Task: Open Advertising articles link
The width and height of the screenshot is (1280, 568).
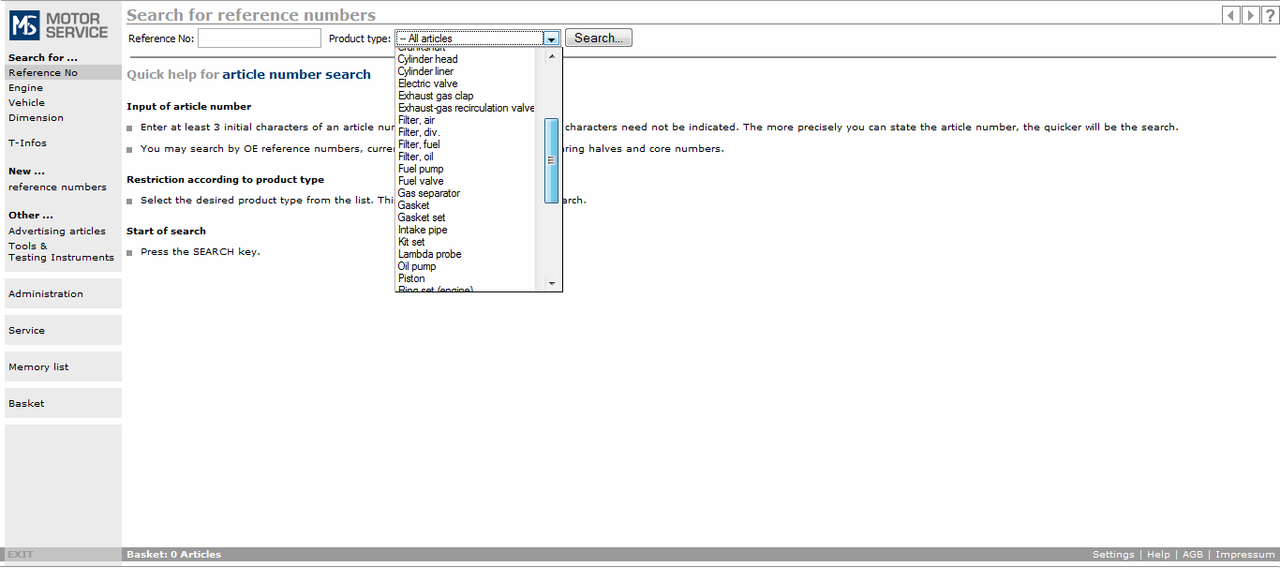Action: pos(57,231)
